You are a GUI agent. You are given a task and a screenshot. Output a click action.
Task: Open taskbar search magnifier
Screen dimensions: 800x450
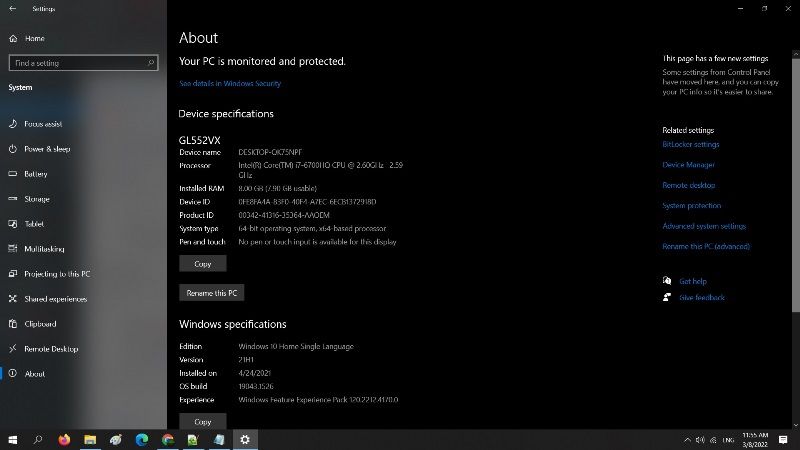(x=38, y=439)
